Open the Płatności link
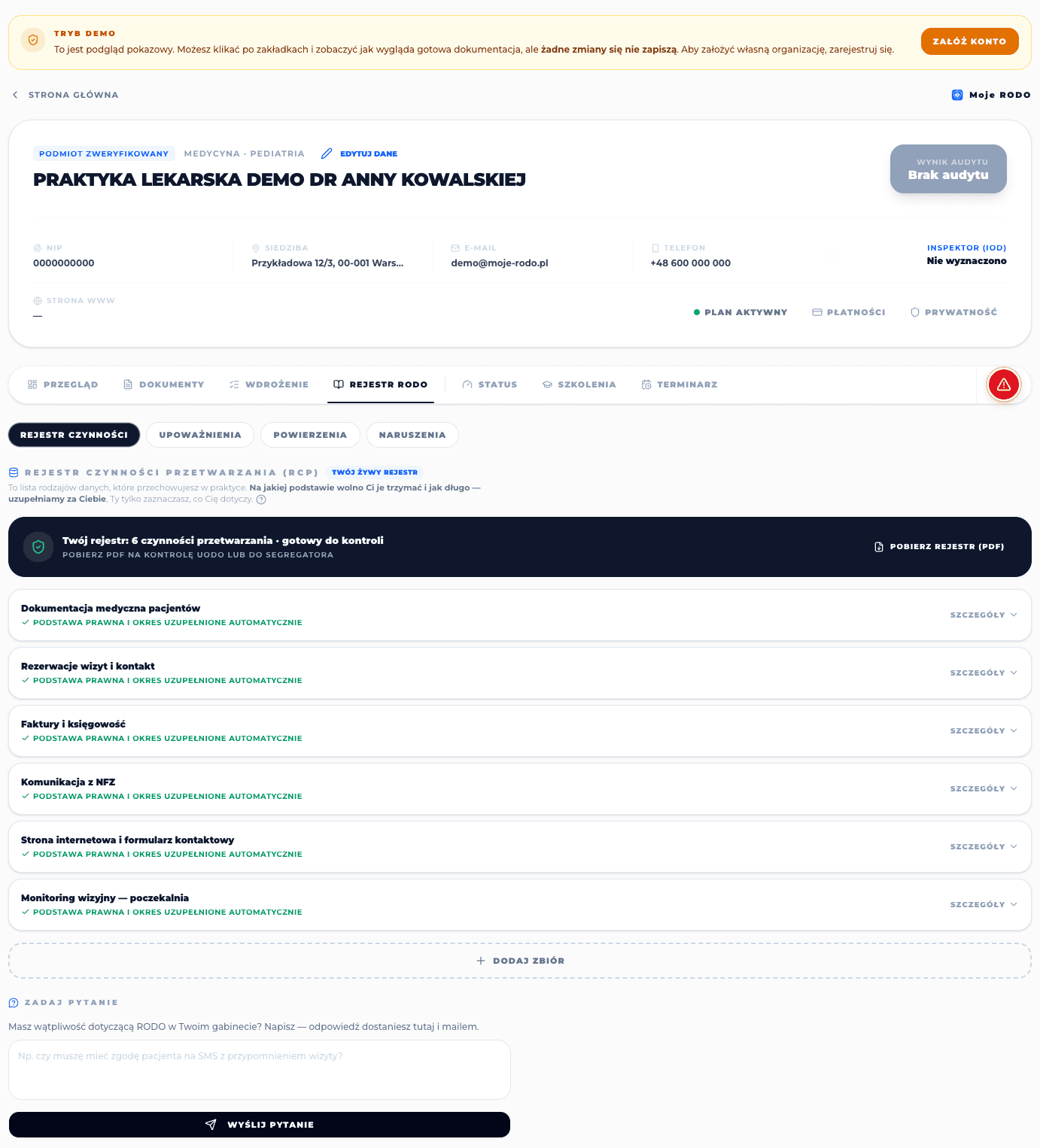This screenshot has height=1148, width=1040. tap(849, 312)
